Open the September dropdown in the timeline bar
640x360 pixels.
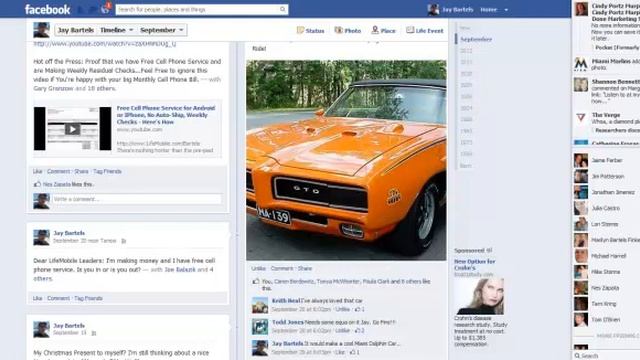tap(162, 30)
